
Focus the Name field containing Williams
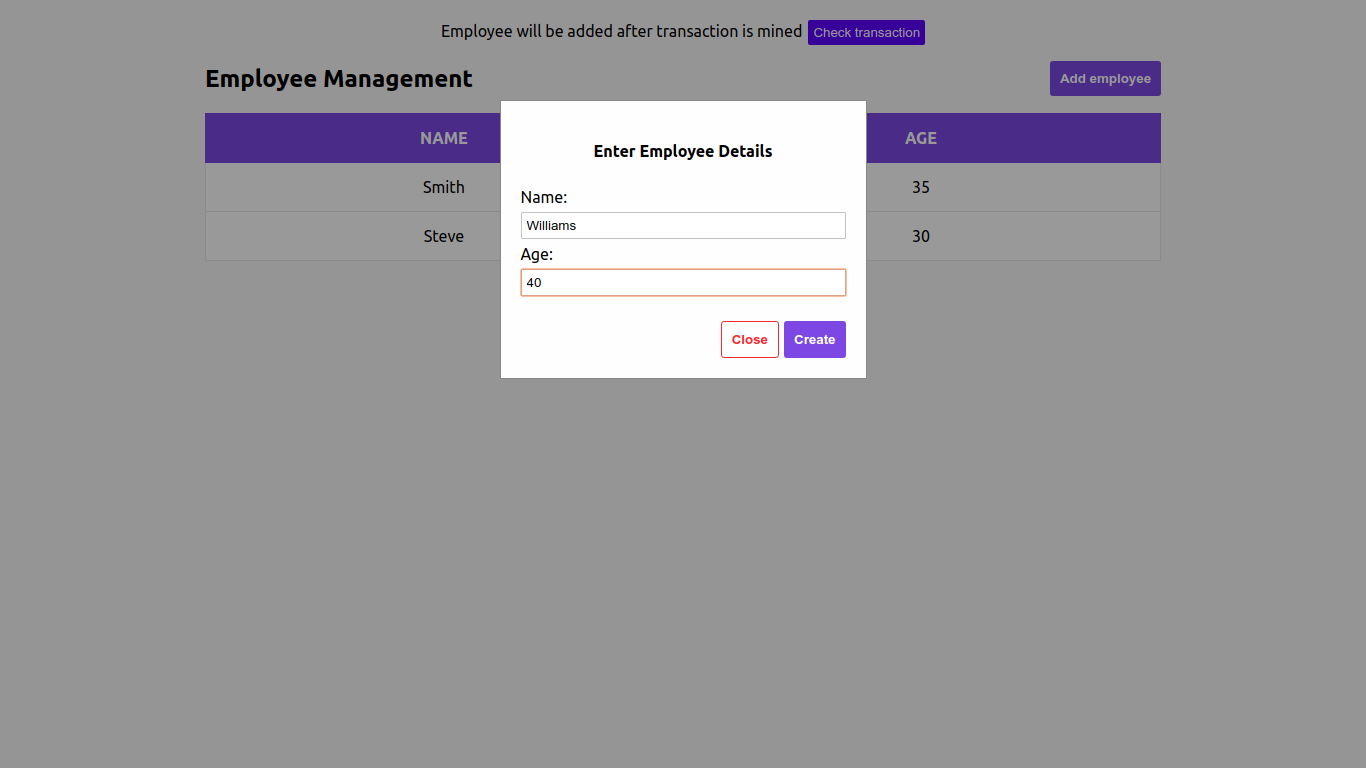pyautogui.click(x=683, y=225)
